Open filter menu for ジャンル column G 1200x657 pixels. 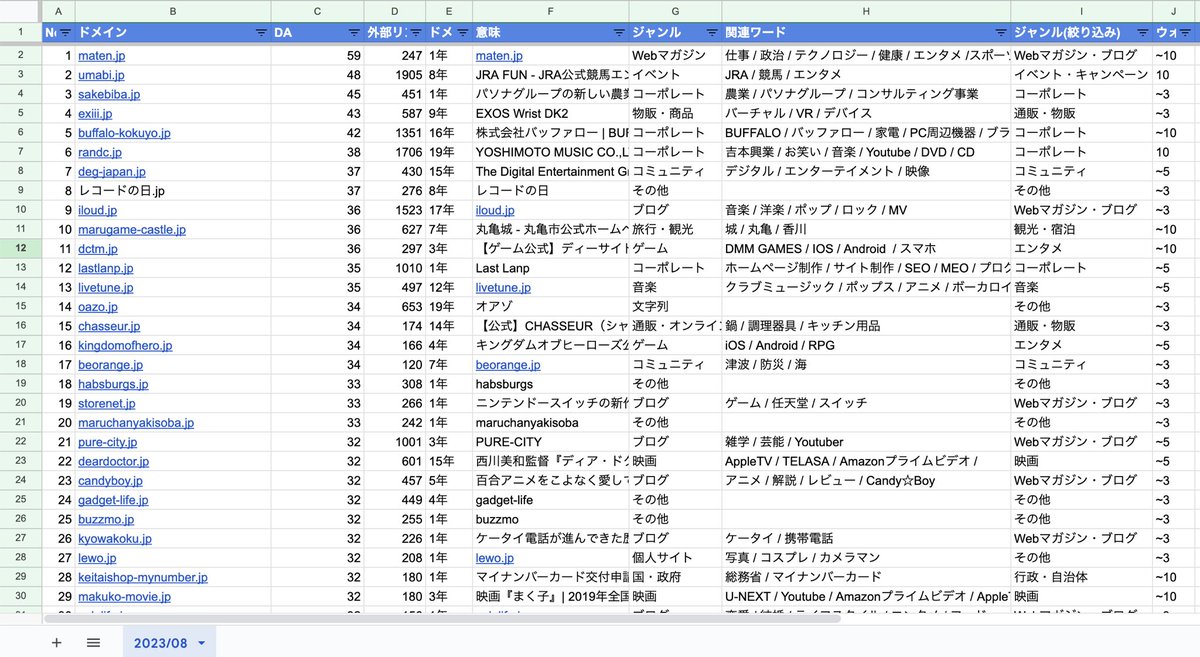coord(711,32)
